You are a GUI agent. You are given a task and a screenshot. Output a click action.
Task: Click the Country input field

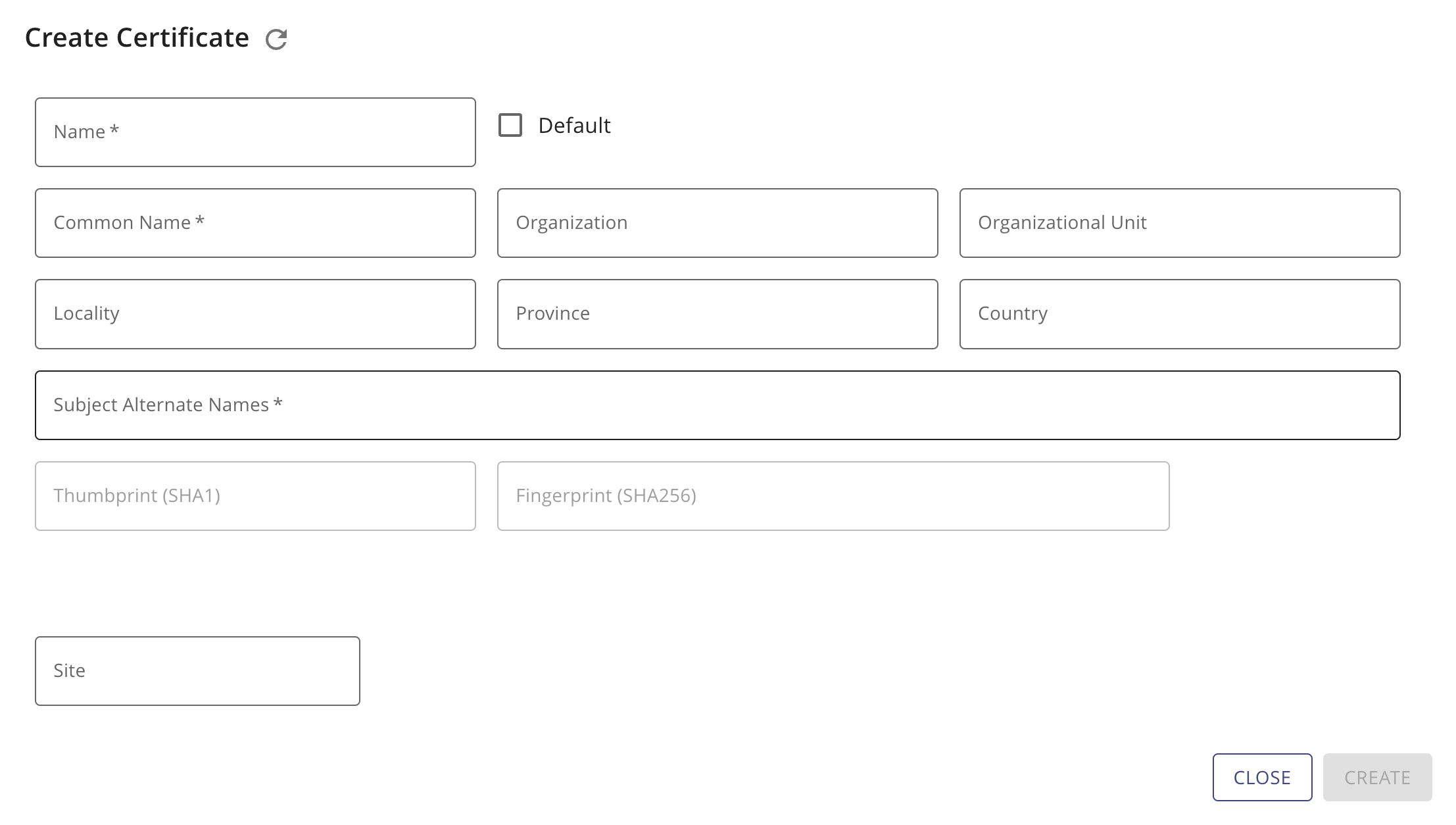click(1180, 314)
